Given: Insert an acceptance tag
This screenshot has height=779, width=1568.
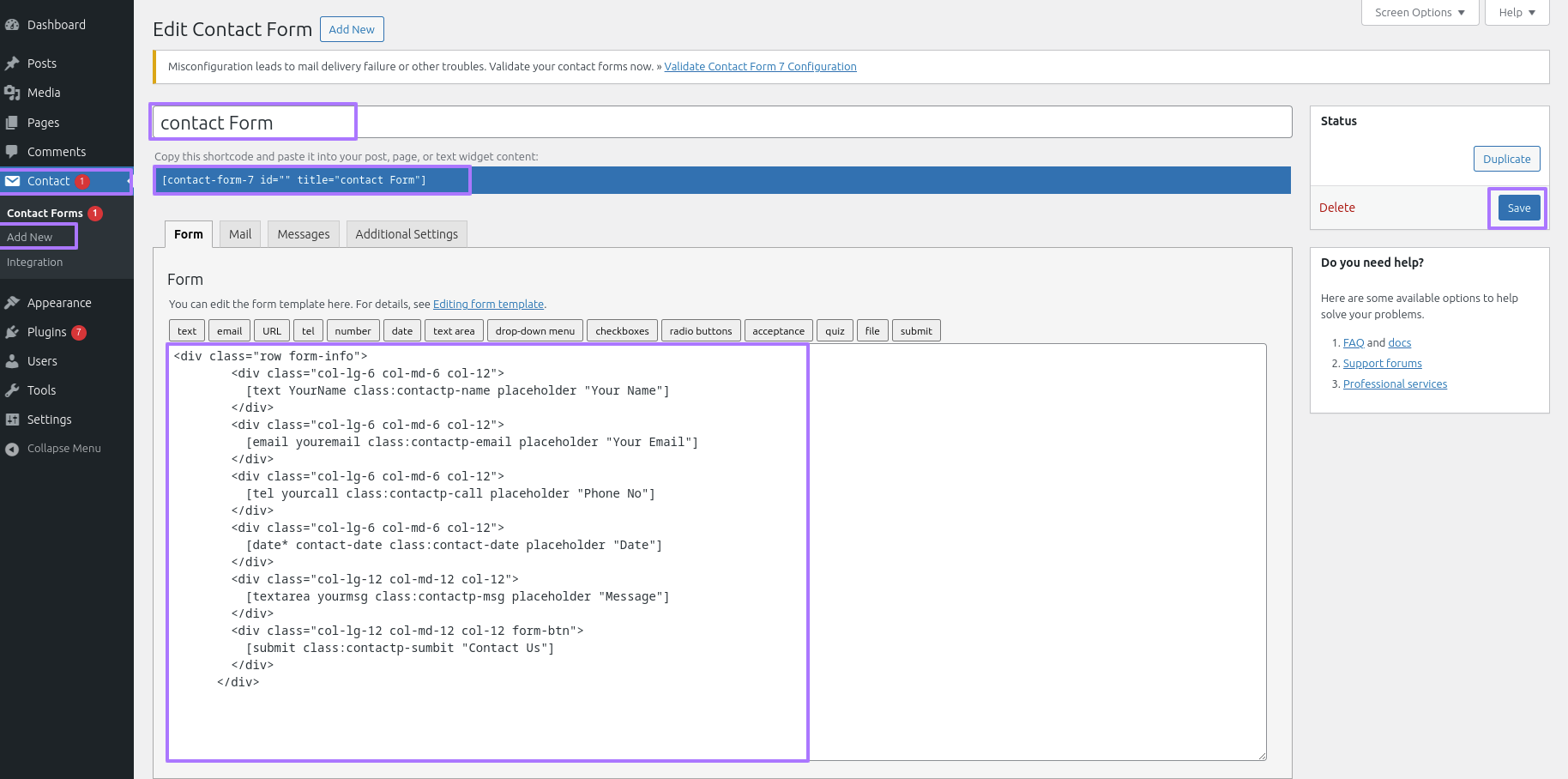Looking at the screenshot, I should [x=779, y=331].
